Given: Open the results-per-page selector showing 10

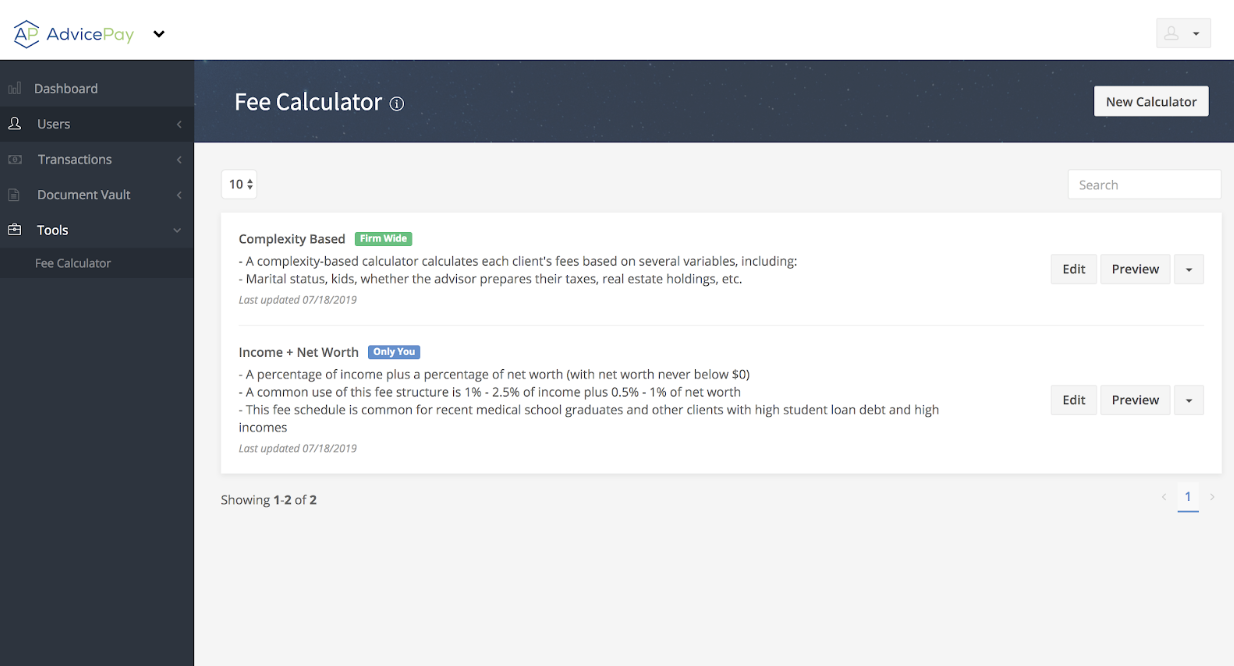Looking at the screenshot, I should 239,184.
